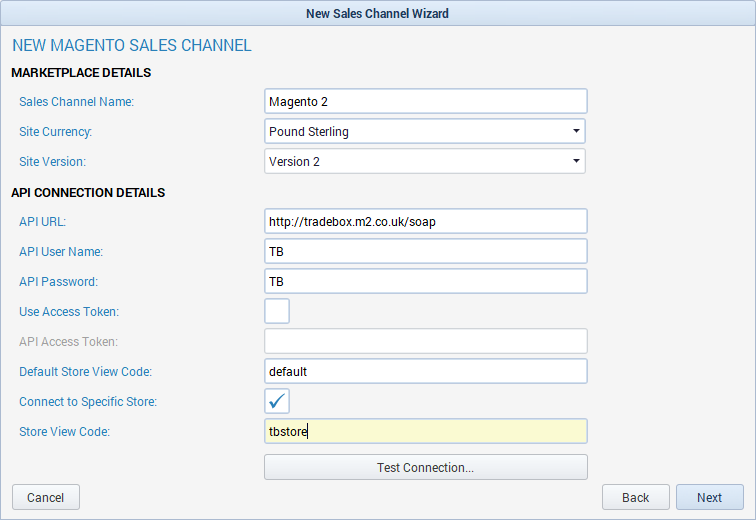Click the Connect to Specific Store label
Viewport: 756px width, 520px height.
88,401
